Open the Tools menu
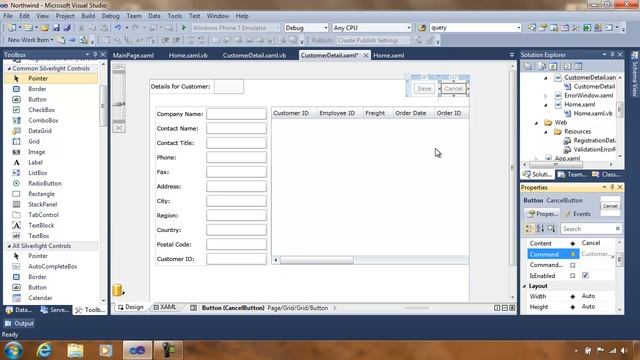The width and height of the screenshot is (640, 360). (175, 16)
